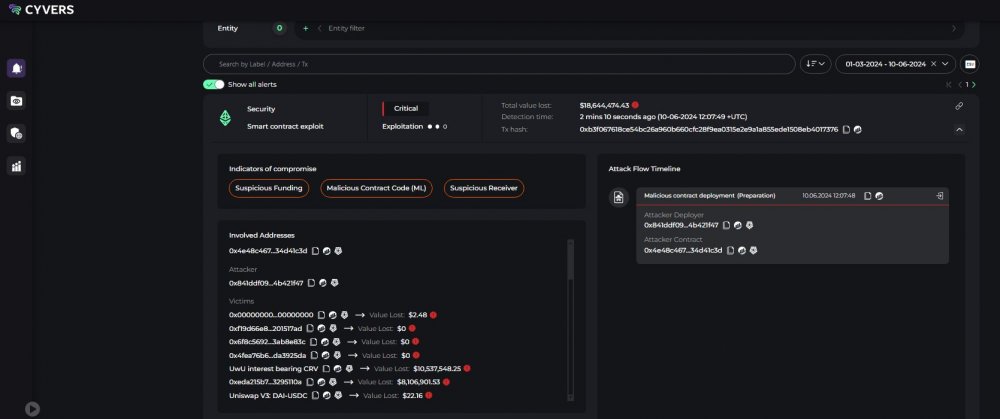Viewport: 1000px width, 419px height.
Task: Toggle Show all alerts switch
Action: [214, 84]
